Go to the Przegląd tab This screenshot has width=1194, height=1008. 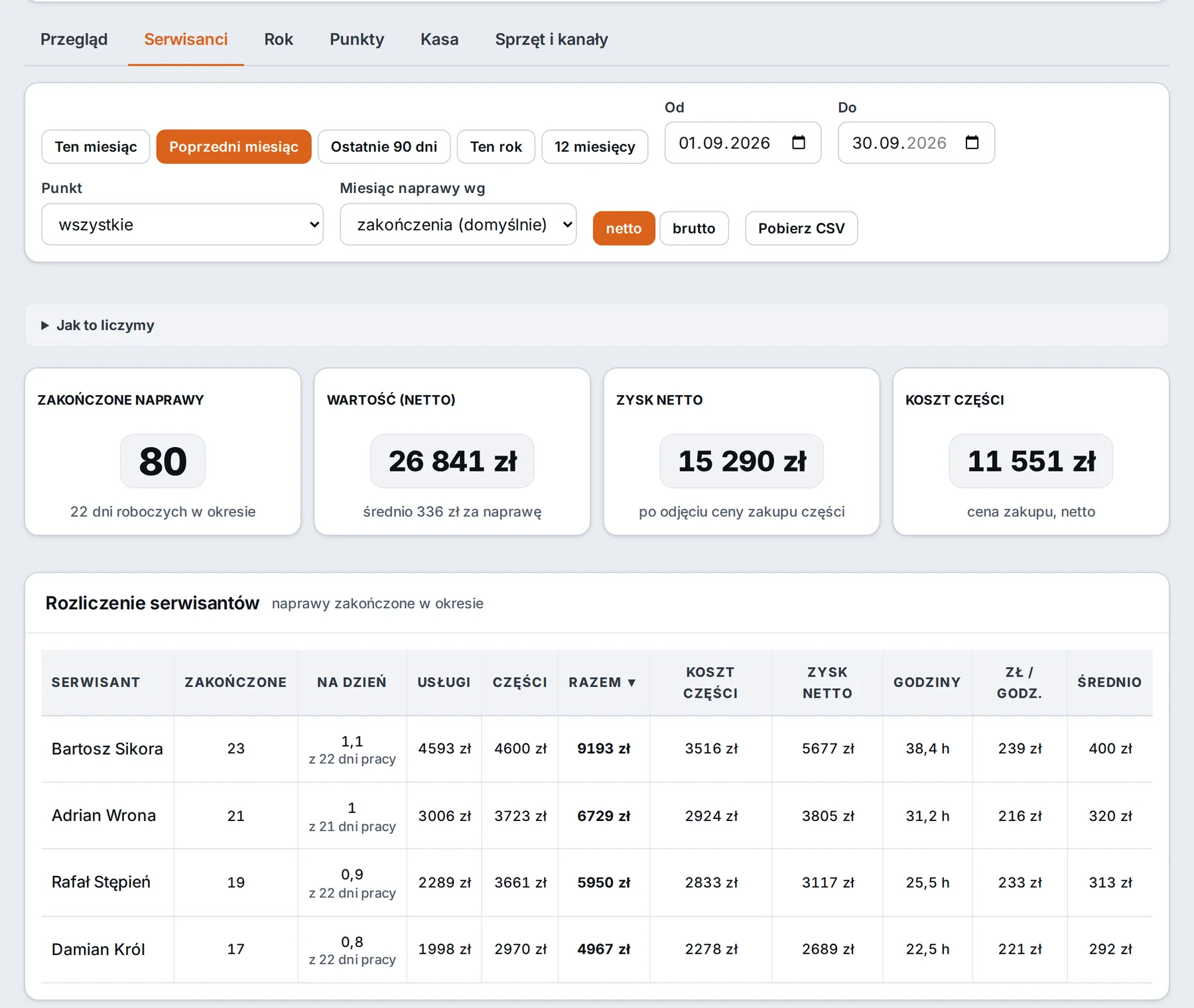tap(74, 39)
